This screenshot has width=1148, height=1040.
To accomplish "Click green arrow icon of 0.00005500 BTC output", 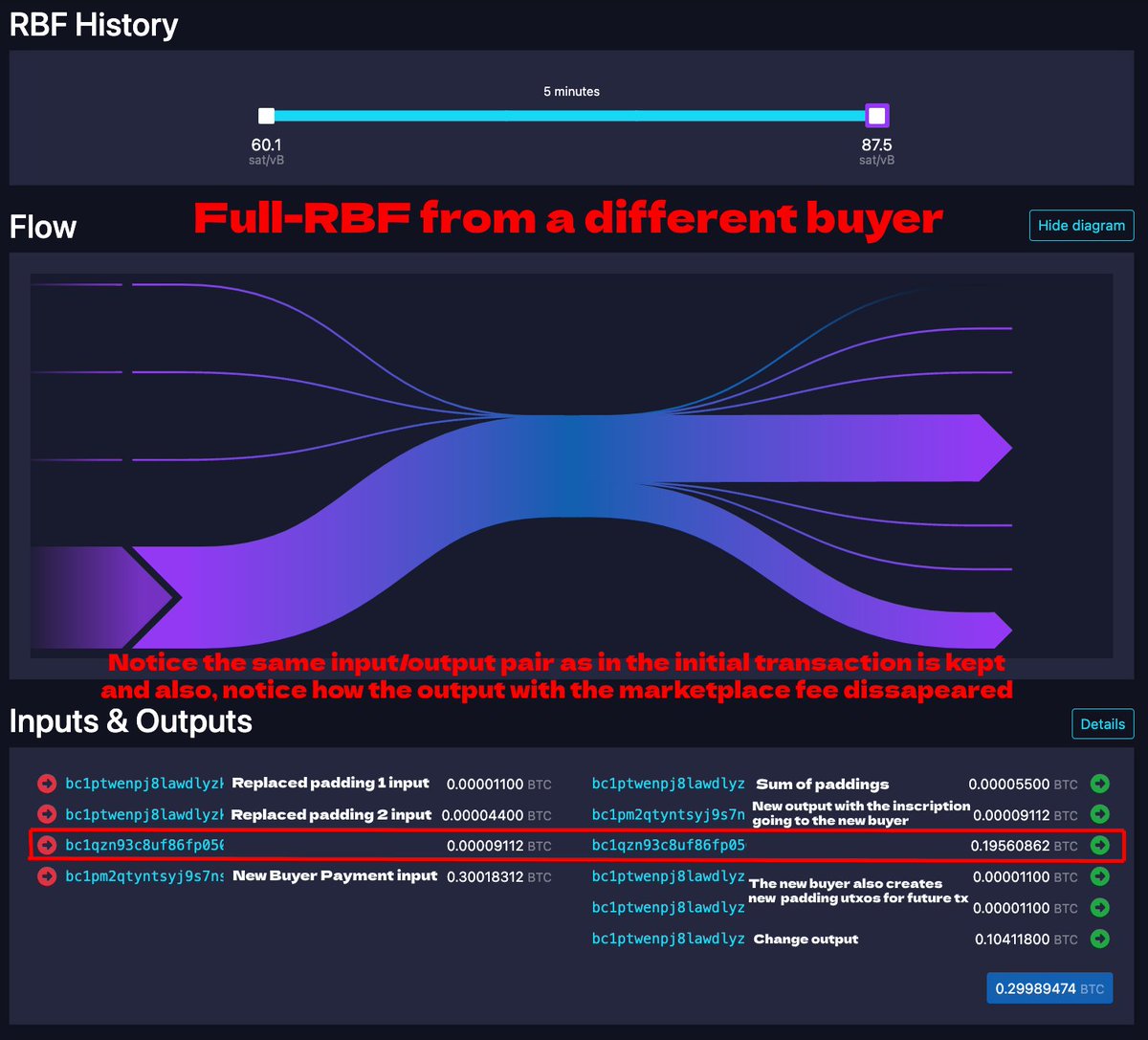I will click(1100, 784).
